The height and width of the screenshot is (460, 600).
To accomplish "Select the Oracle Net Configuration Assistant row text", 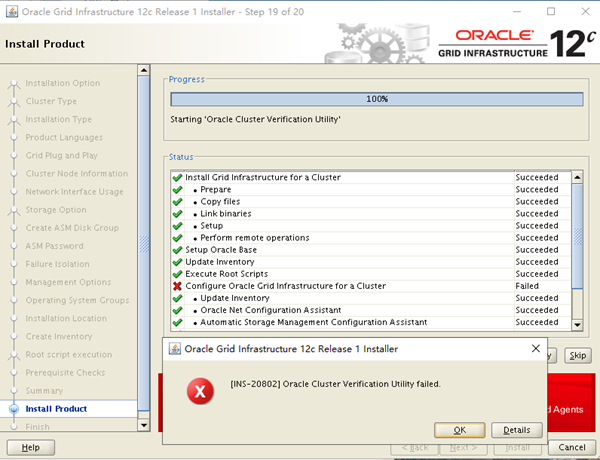I will coord(271,310).
